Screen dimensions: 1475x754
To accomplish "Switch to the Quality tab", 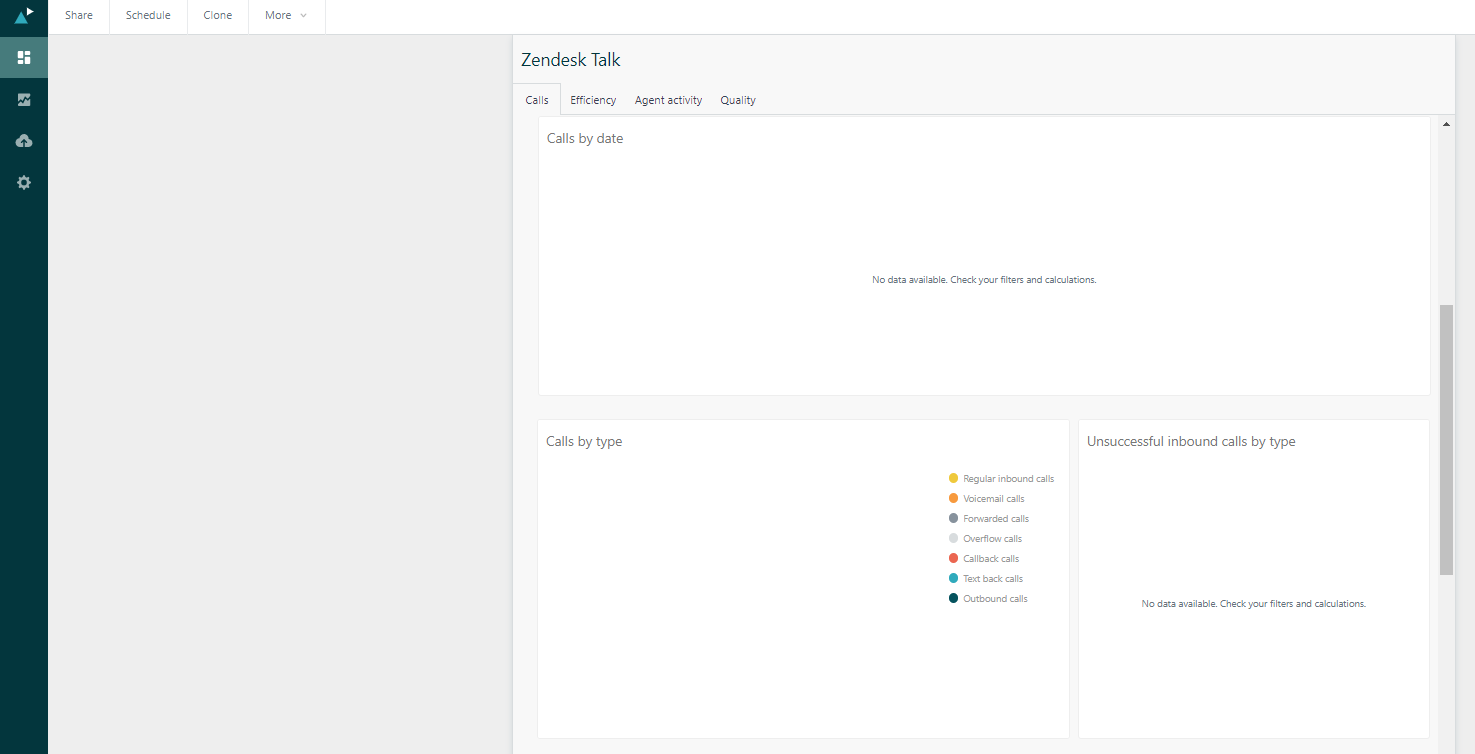I will click(x=738, y=100).
